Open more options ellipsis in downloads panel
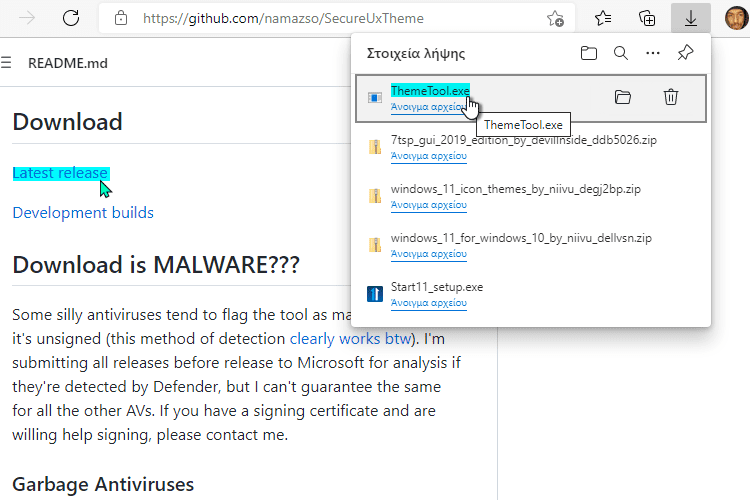This screenshot has height=500, width=750. 653,53
